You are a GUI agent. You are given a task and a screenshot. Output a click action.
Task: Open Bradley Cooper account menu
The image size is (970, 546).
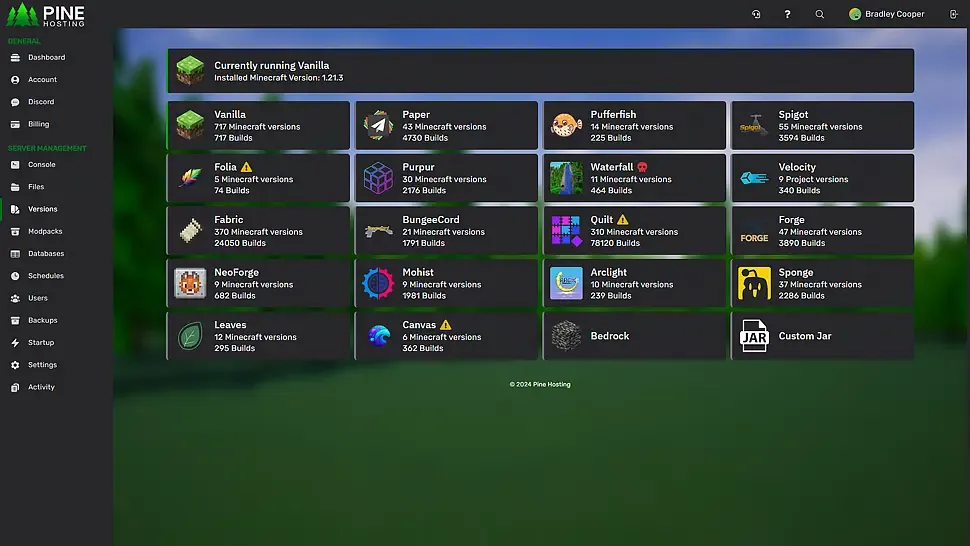[886, 14]
